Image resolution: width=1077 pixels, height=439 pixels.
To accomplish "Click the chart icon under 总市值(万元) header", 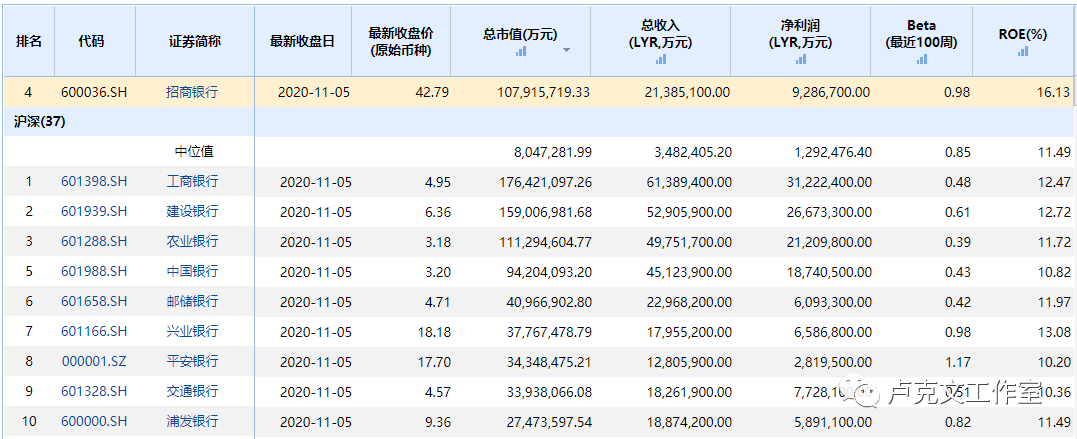I will click(x=521, y=50).
